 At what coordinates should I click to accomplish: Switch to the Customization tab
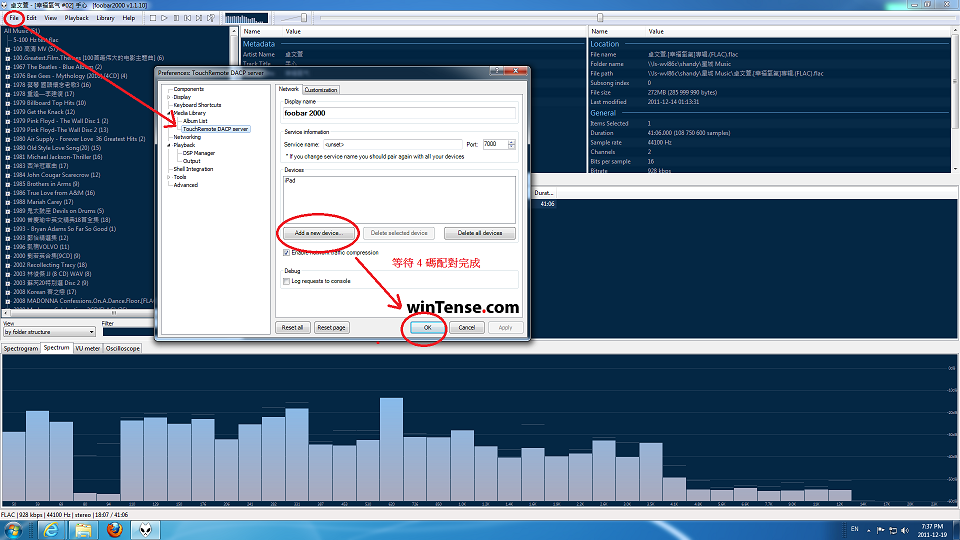click(321, 90)
